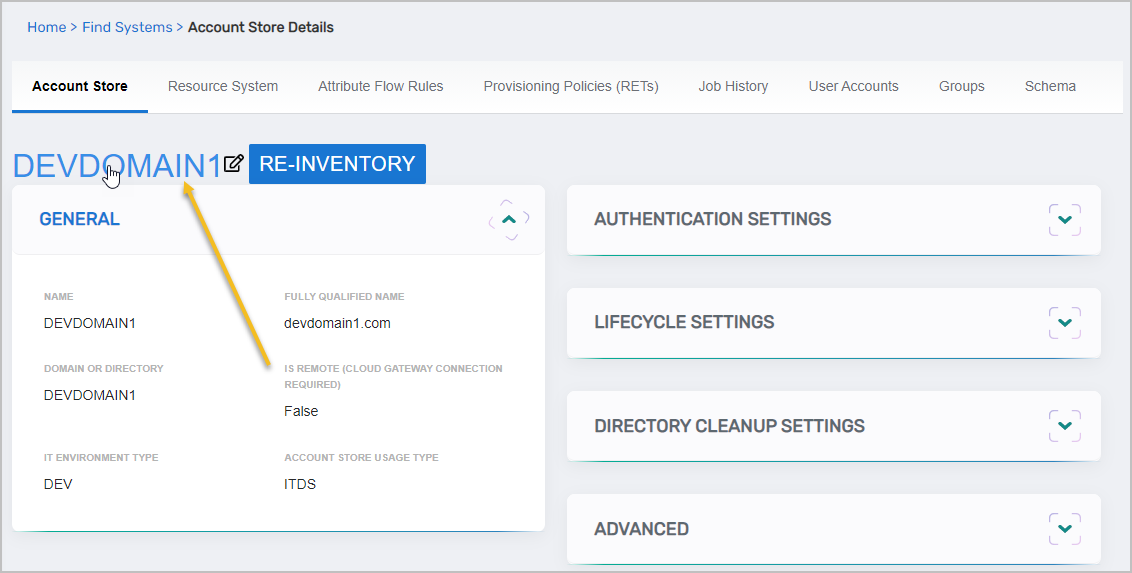The height and width of the screenshot is (573, 1132).
Task: Expand Directory Cleanup Settings section
Action: 1064,425
